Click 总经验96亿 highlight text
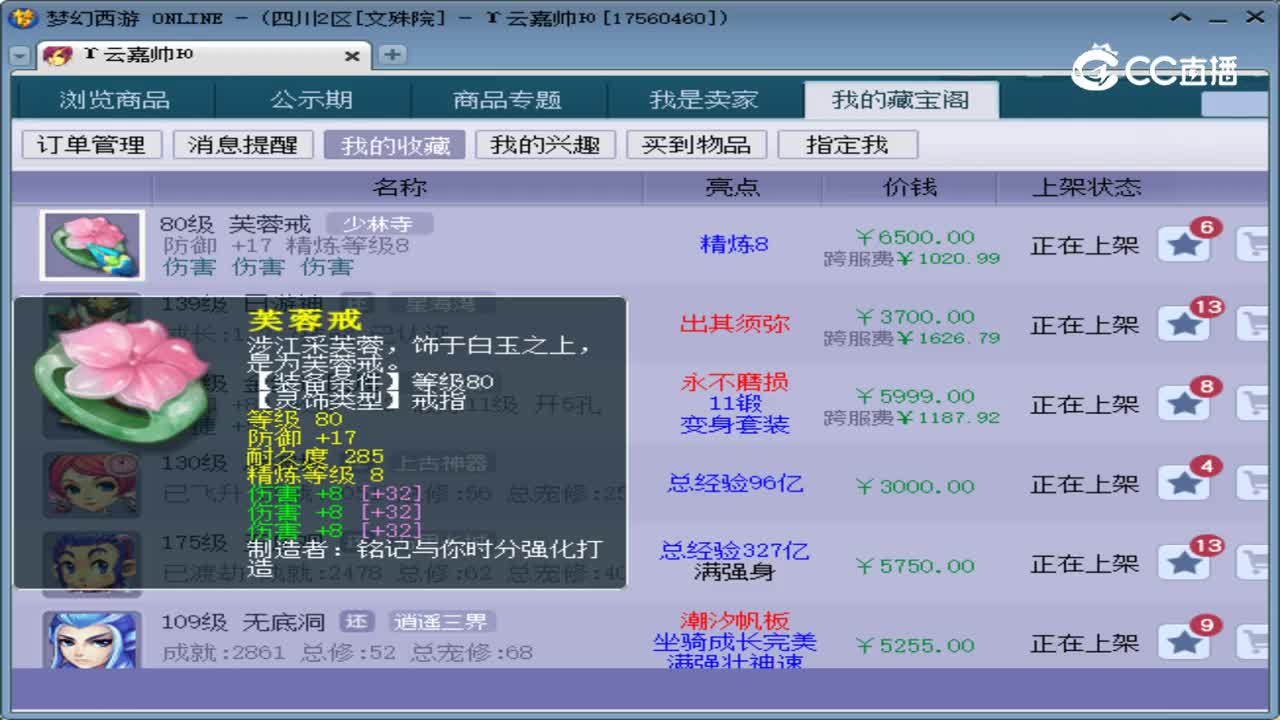Viewport: 1280px width, 720px height. click(734, 484)
